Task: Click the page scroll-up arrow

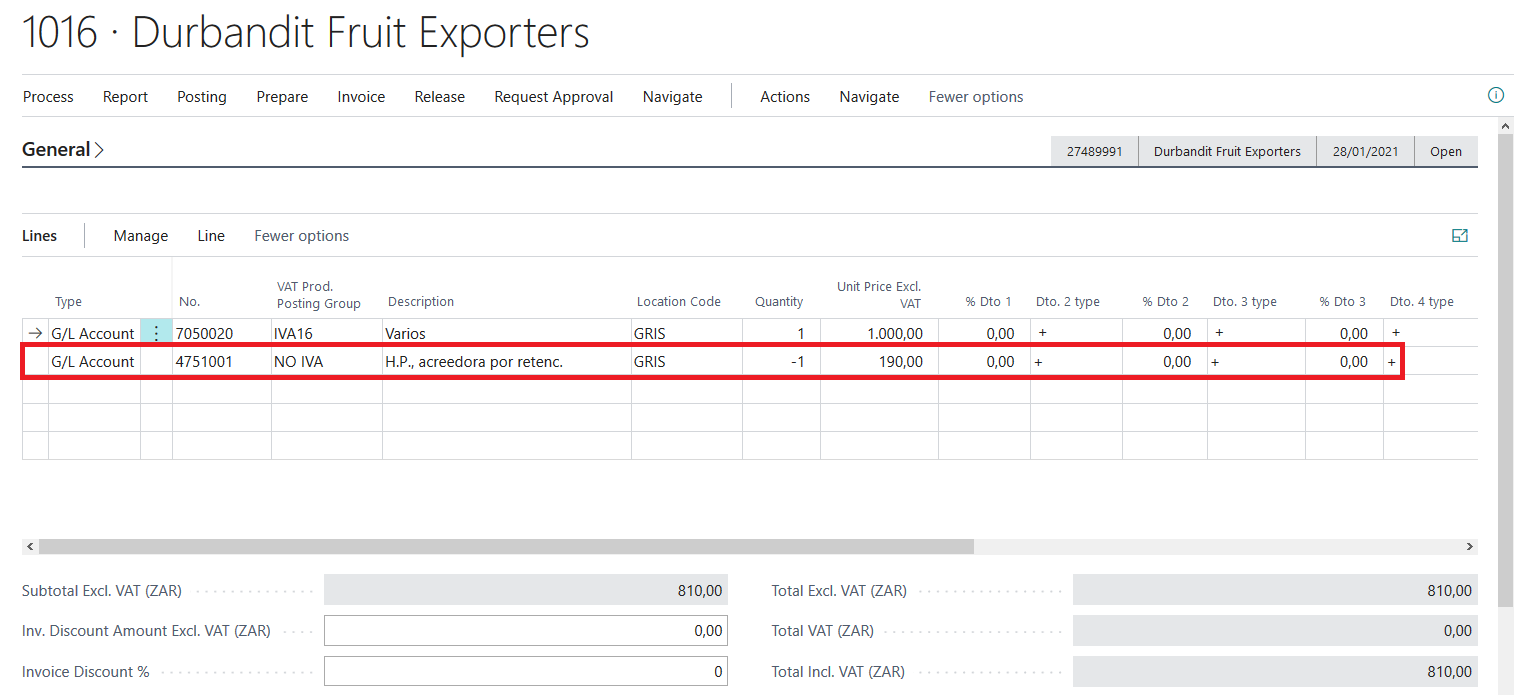Action: click(x=1506, y=126)
